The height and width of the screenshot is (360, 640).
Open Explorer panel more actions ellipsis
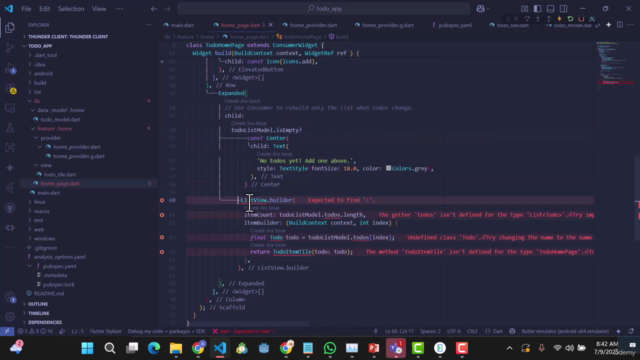point(148,25)
